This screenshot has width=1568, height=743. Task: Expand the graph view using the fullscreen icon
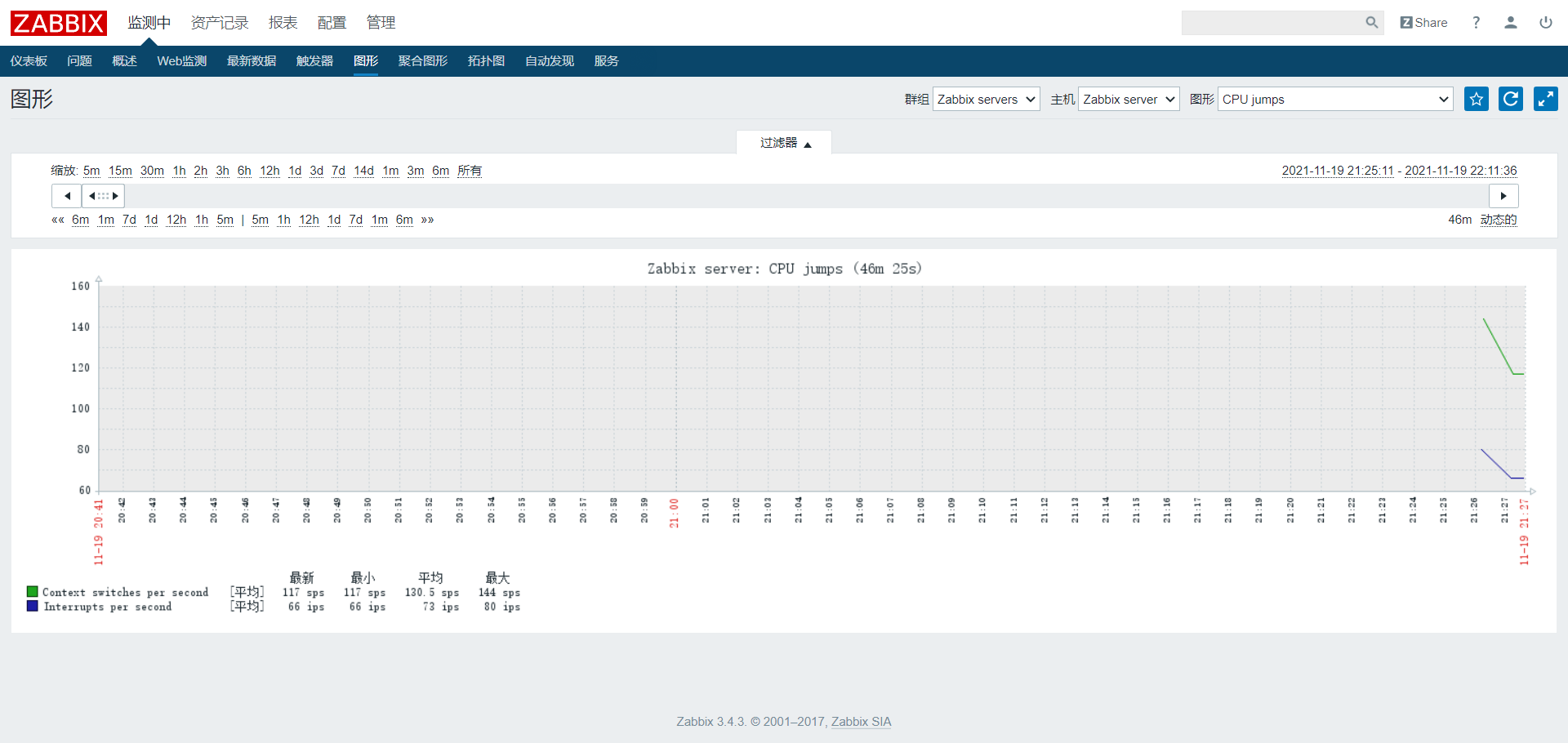(x=1545, y=99)
